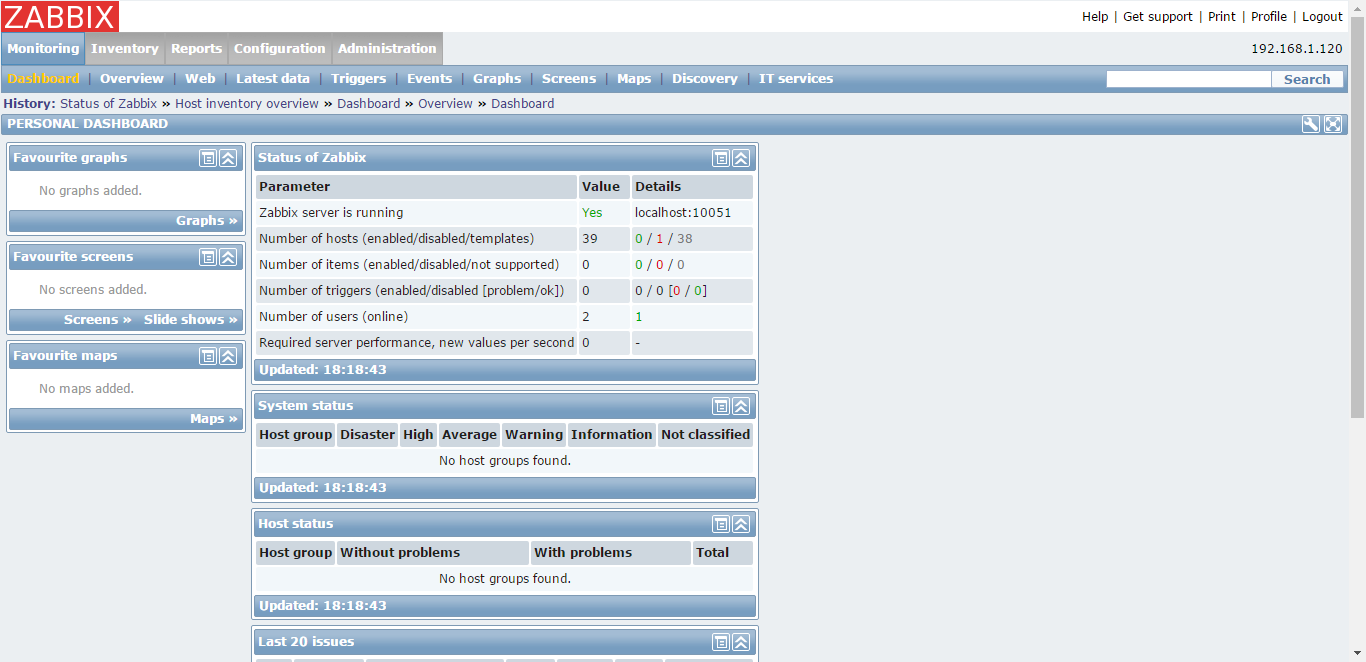
Task: Switch to the Administration tab
Action: pos(387,48)
